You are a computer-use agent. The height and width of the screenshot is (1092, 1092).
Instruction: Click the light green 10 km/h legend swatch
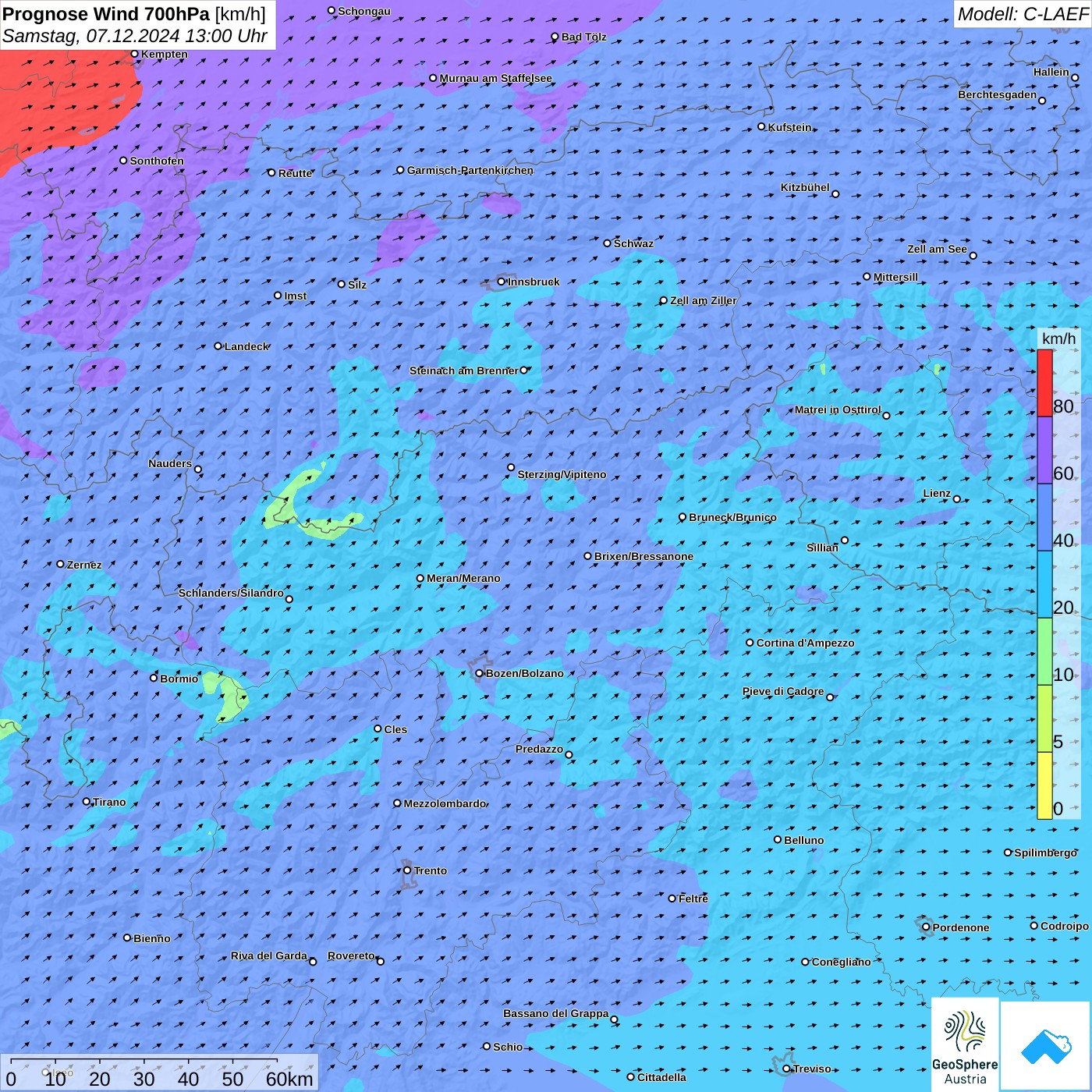pos(1044,651)
